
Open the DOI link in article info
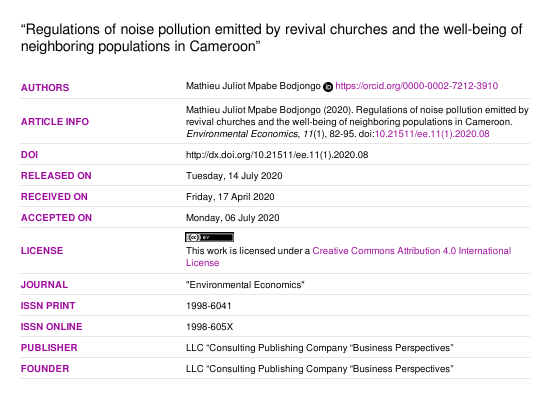[x=432, y=134]
